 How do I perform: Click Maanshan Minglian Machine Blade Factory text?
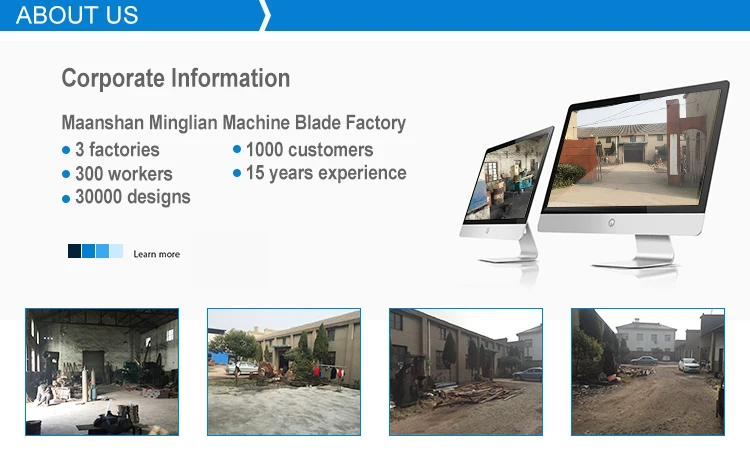[233, 123]
